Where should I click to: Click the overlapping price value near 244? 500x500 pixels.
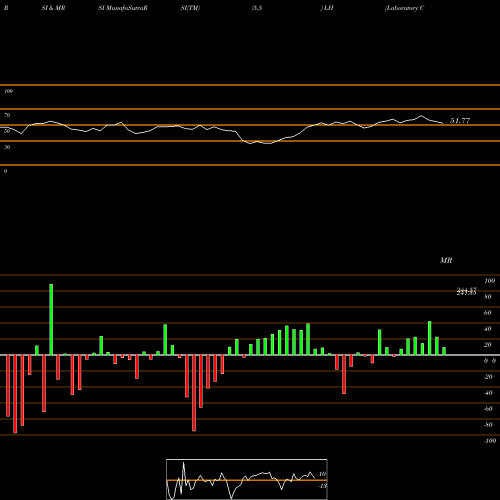[466, 292]
